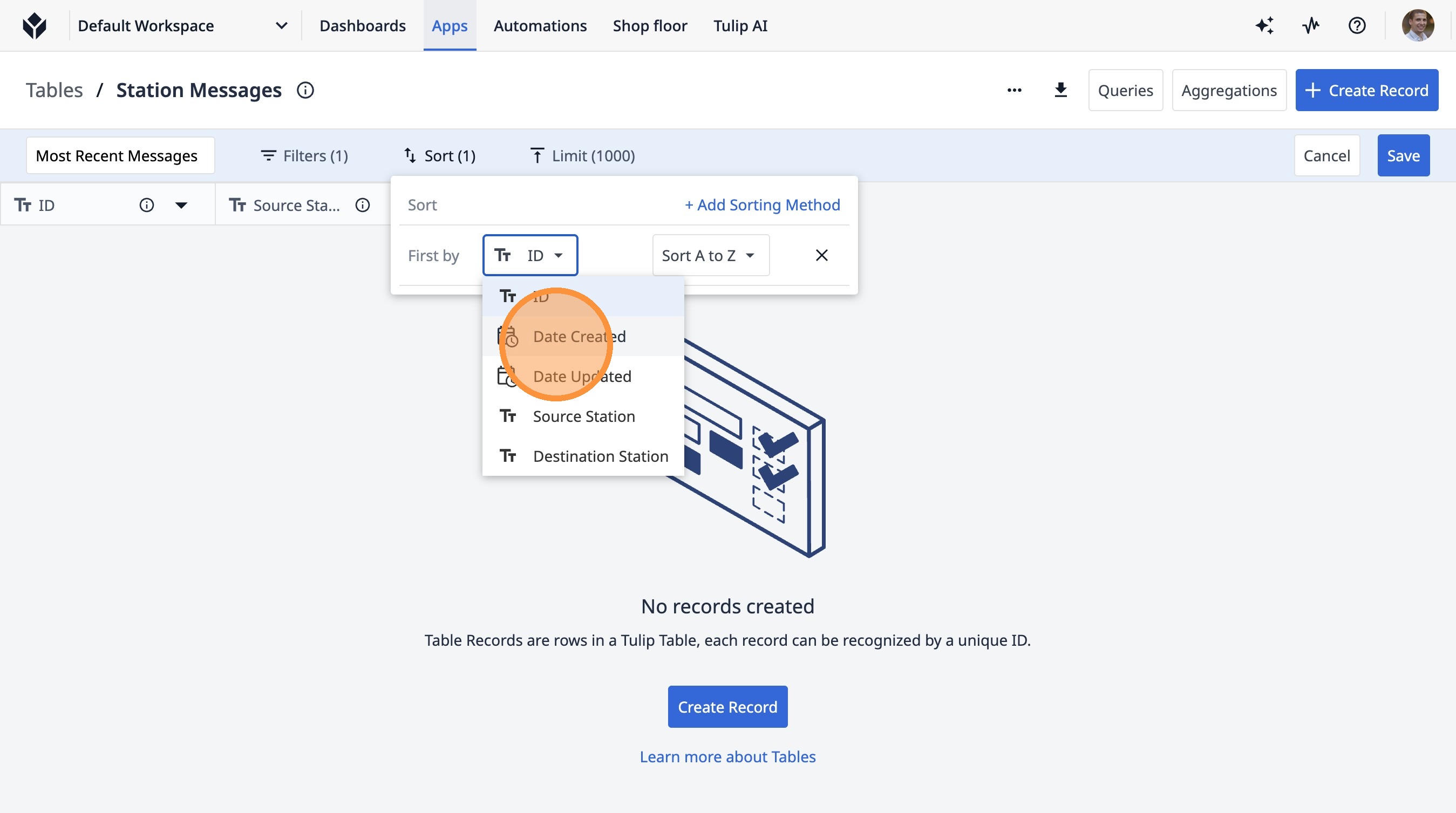Click info icon next to Station Messages
This screenshot has width=1456, height=813.
click(305, 91)
